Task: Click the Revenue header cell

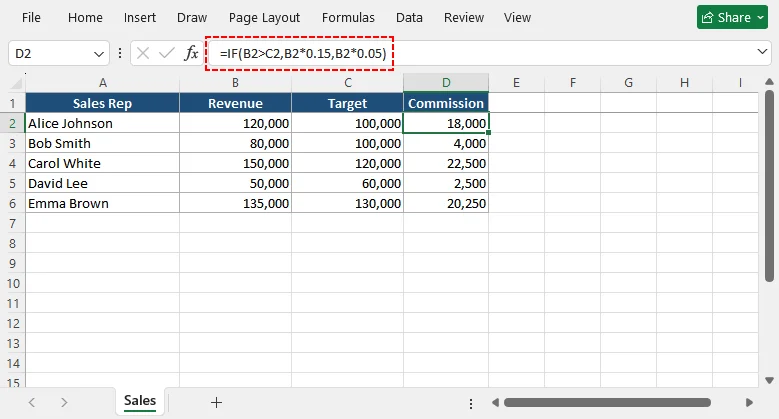Action: click(235, 103)
